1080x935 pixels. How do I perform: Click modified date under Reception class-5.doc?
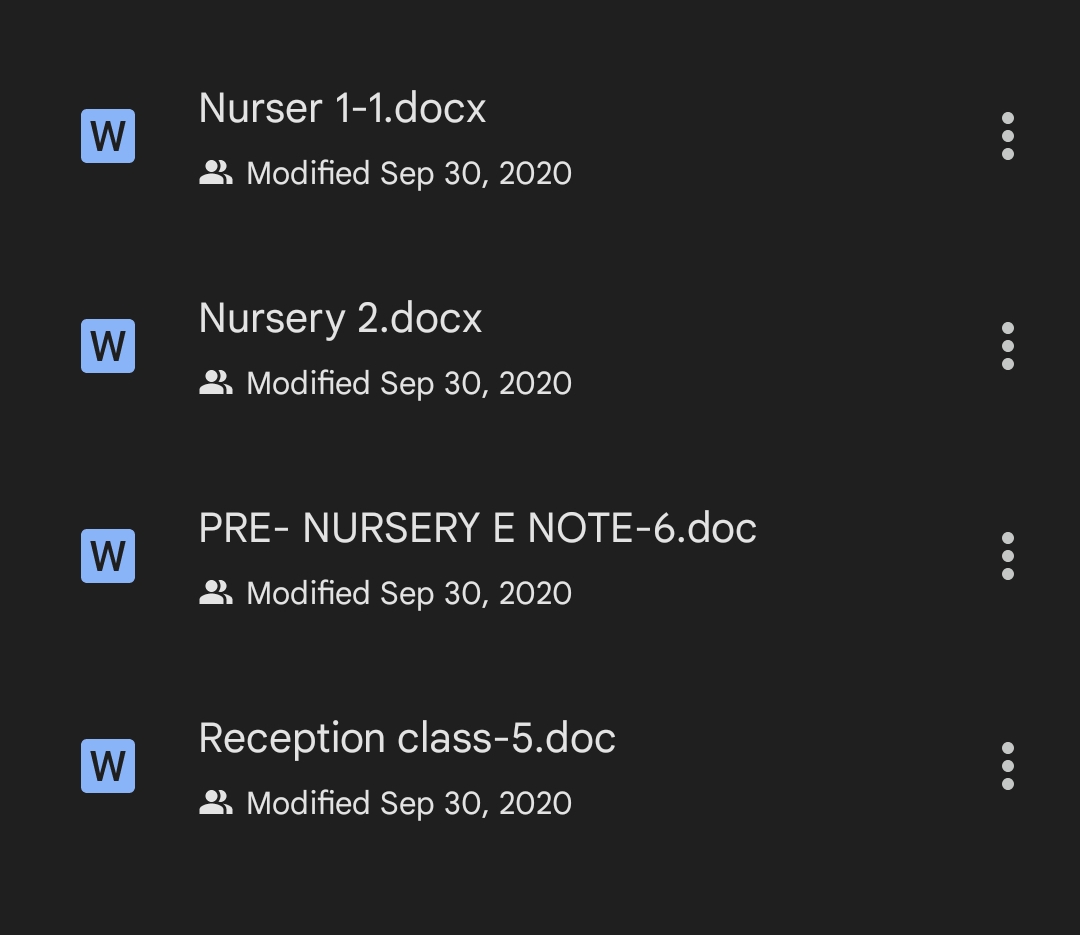(409, 804)
